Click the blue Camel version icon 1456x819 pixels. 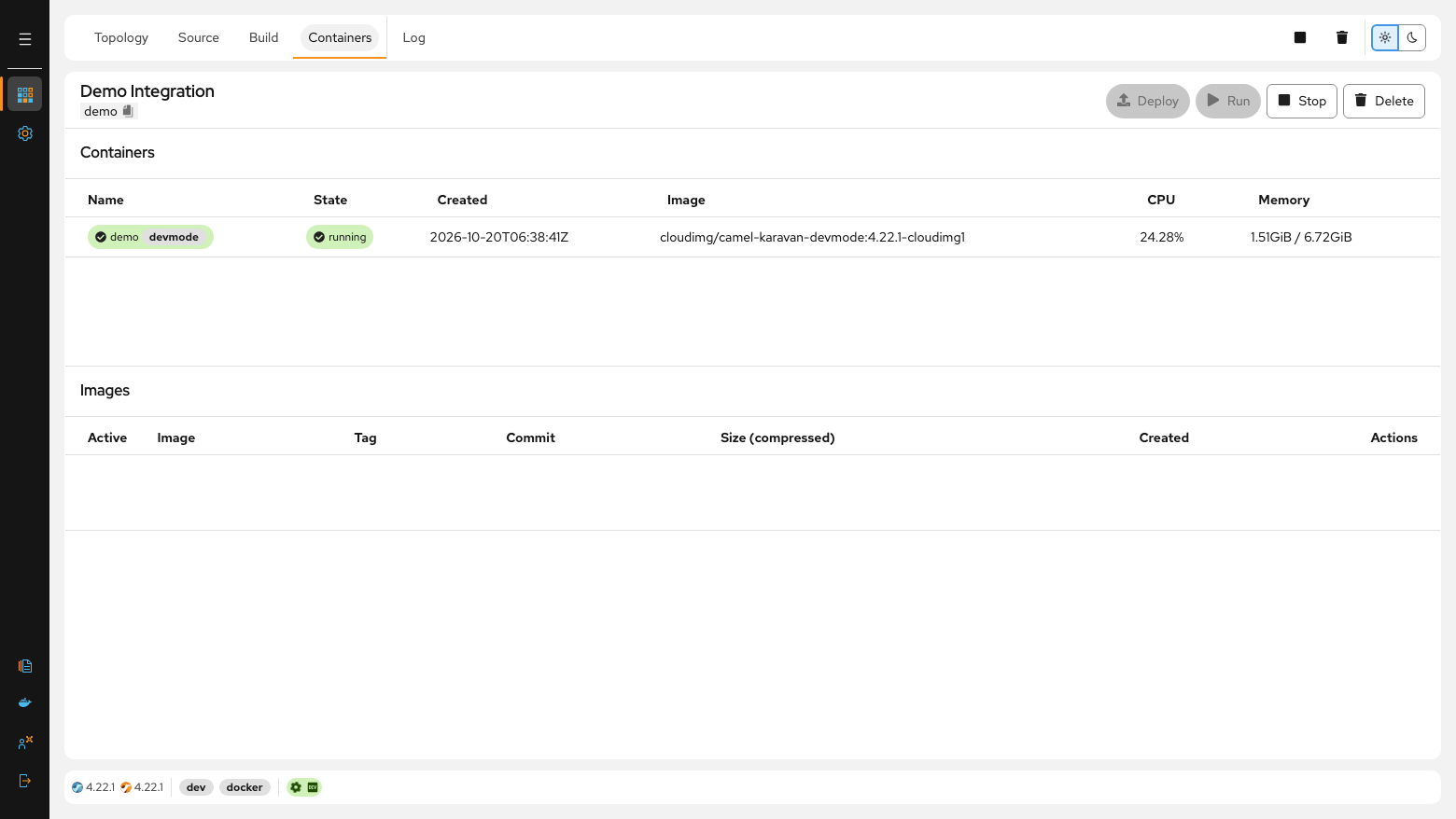click(77, 787)
